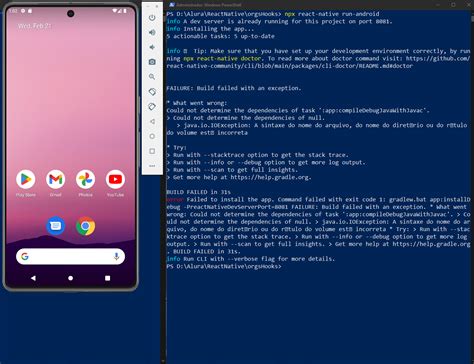Tap the Android home navigation button

pos(70,278)
